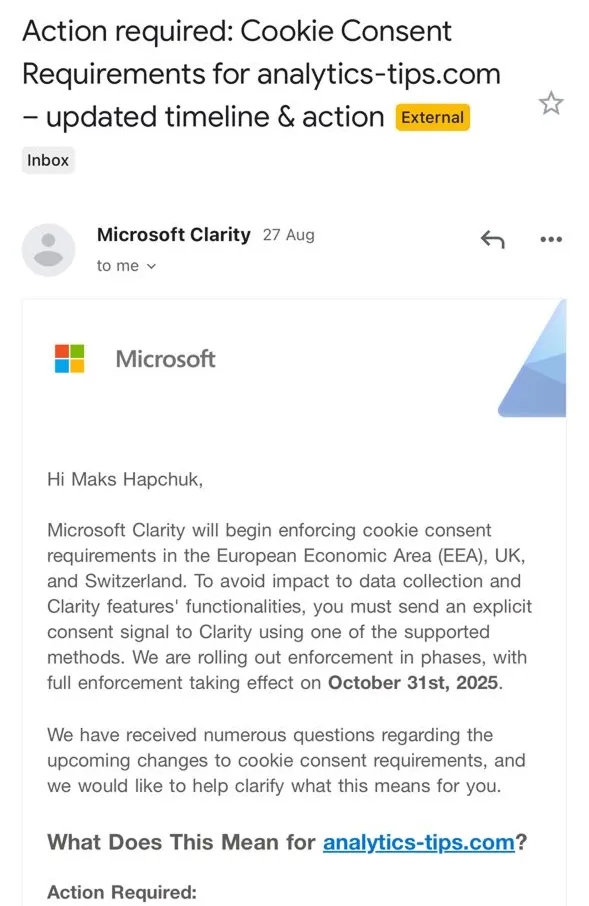Tap the "Action Required:" heading
Image resolution: width=589 pixels, height=906 pixels.
[x=122, y=892]
